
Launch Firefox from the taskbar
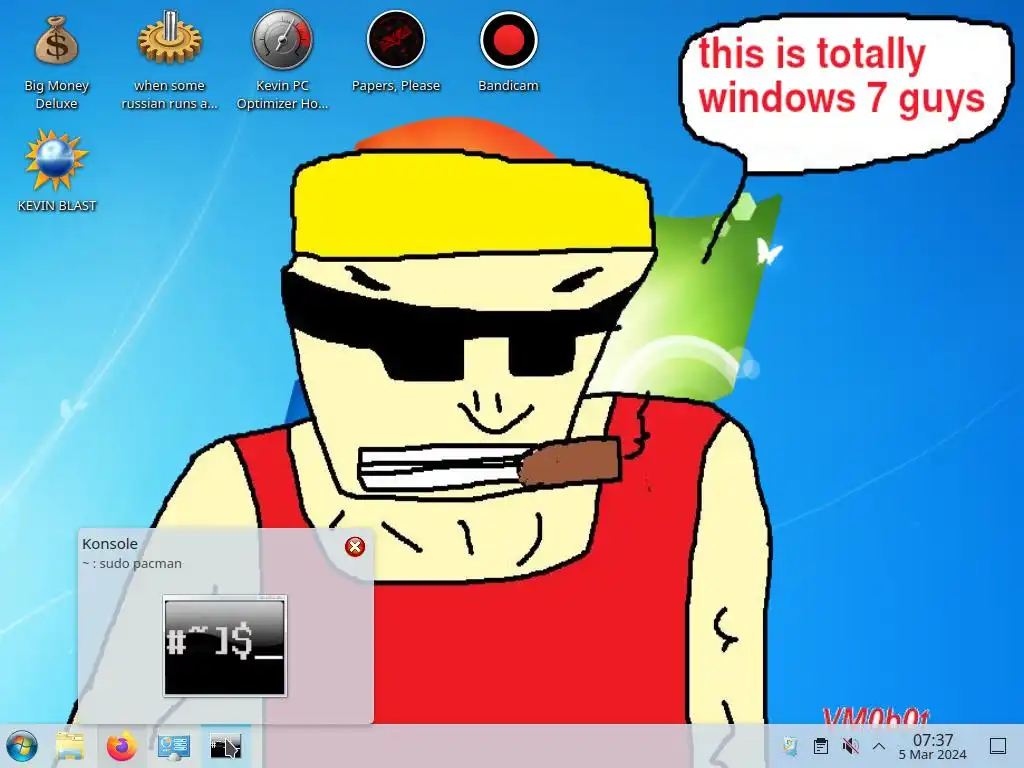(x=121, y=746)
